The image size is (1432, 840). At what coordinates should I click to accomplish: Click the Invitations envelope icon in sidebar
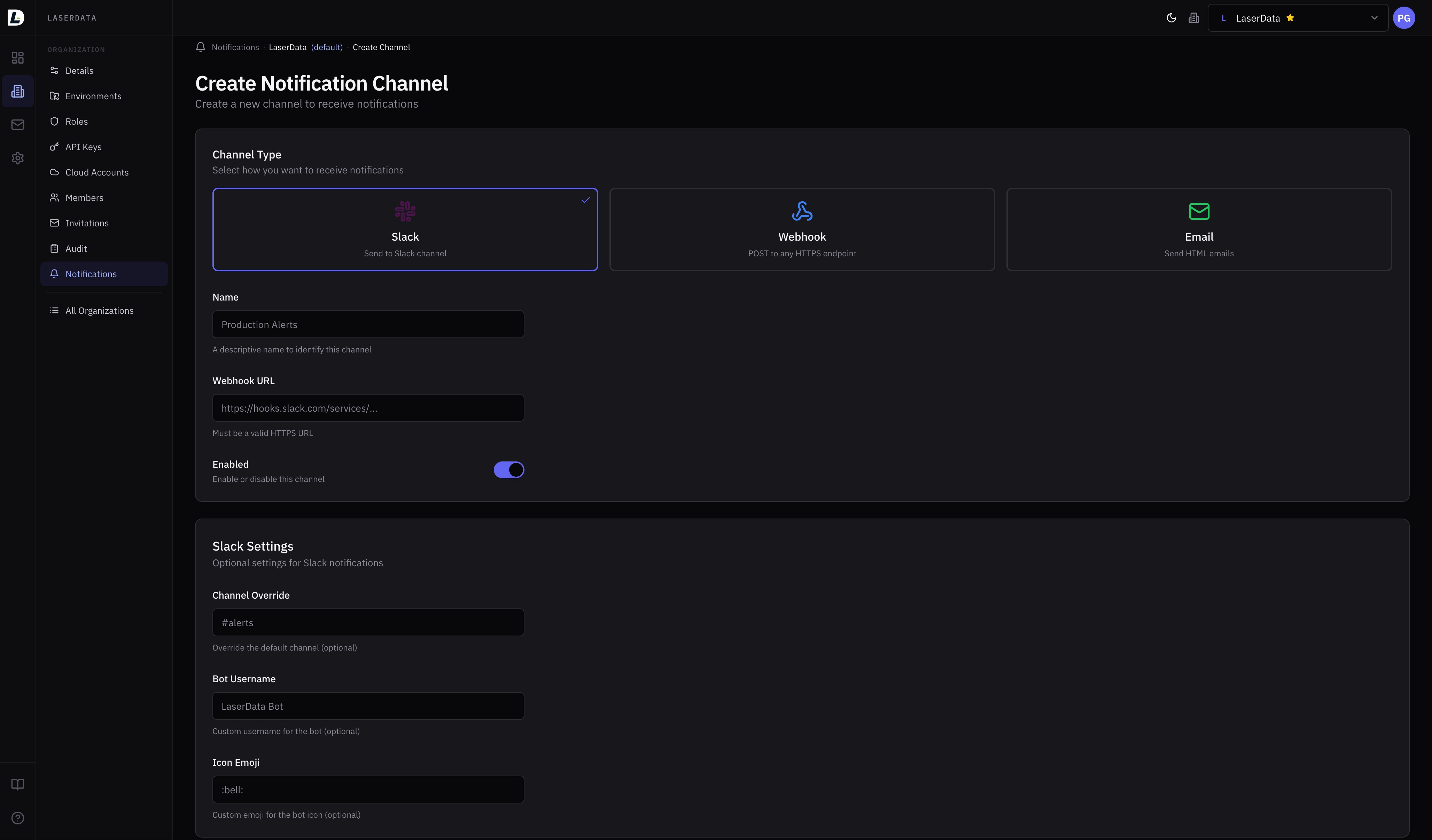(55, 223)
